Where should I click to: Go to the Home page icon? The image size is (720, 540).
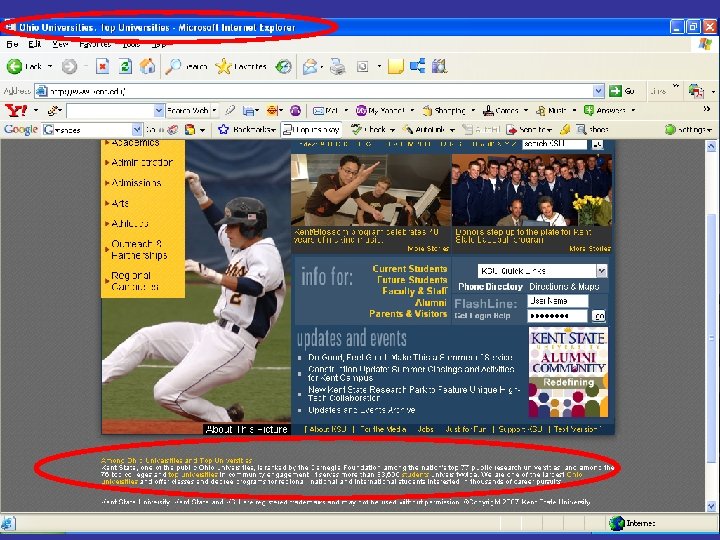point(147,67)
